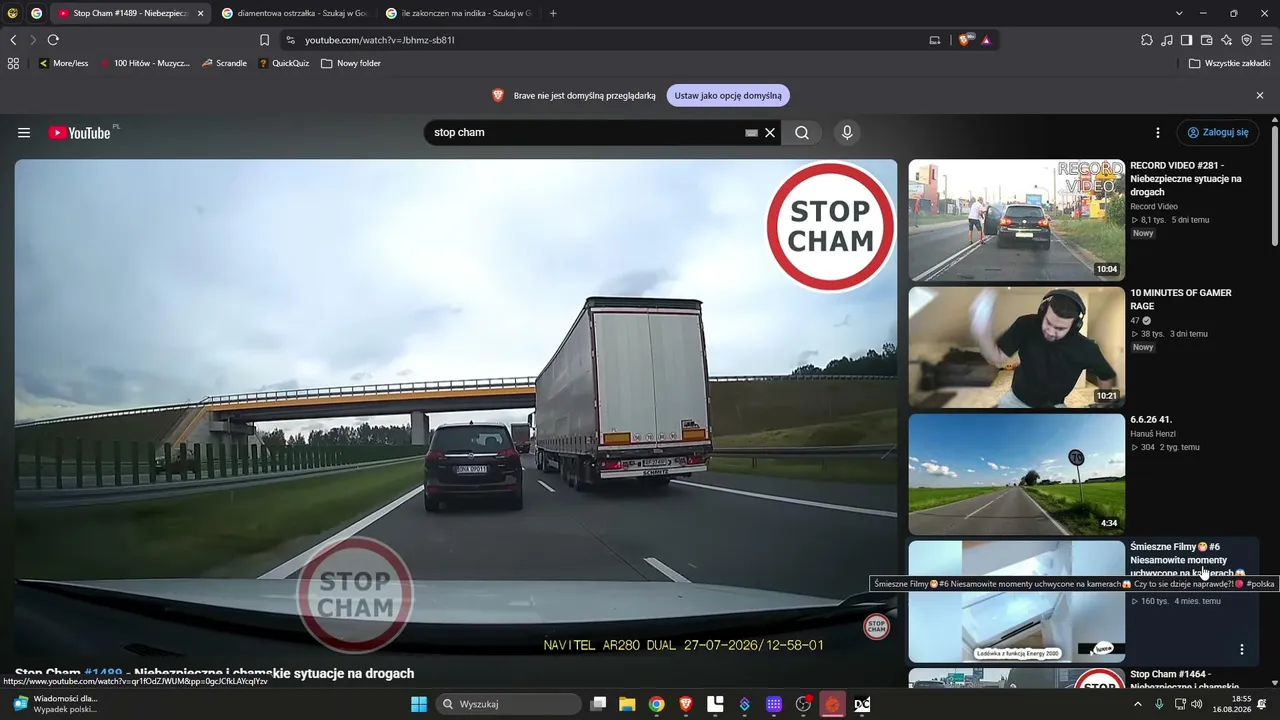Select the Stop Cham #1489 tab

[130, 13]
